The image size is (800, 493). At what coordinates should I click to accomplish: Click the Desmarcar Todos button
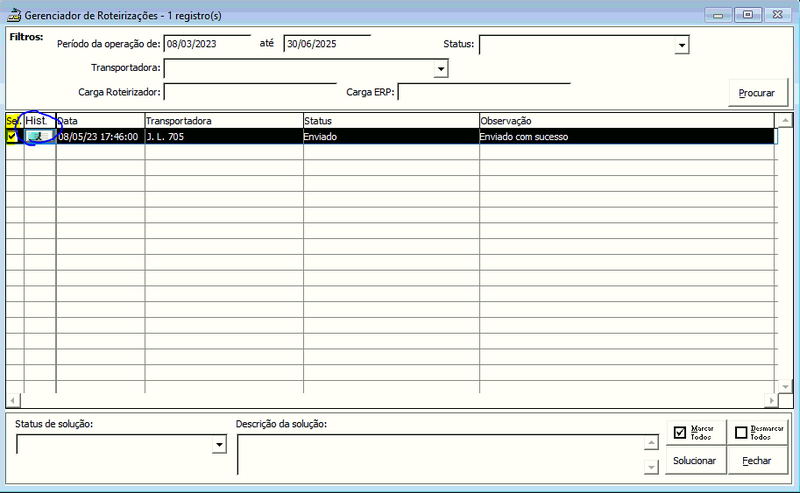[758, 432]
